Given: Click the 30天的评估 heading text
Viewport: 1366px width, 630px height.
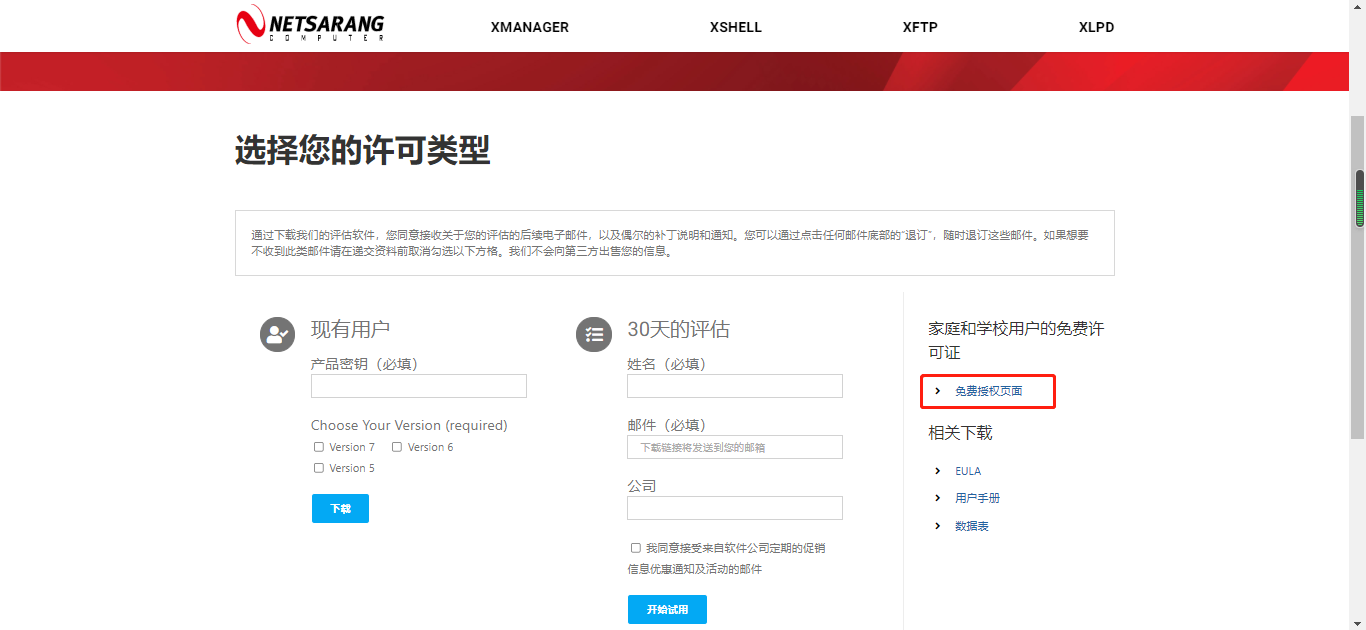Looking at the screenshot, I should pyautogui.click(x=678, y=329).
